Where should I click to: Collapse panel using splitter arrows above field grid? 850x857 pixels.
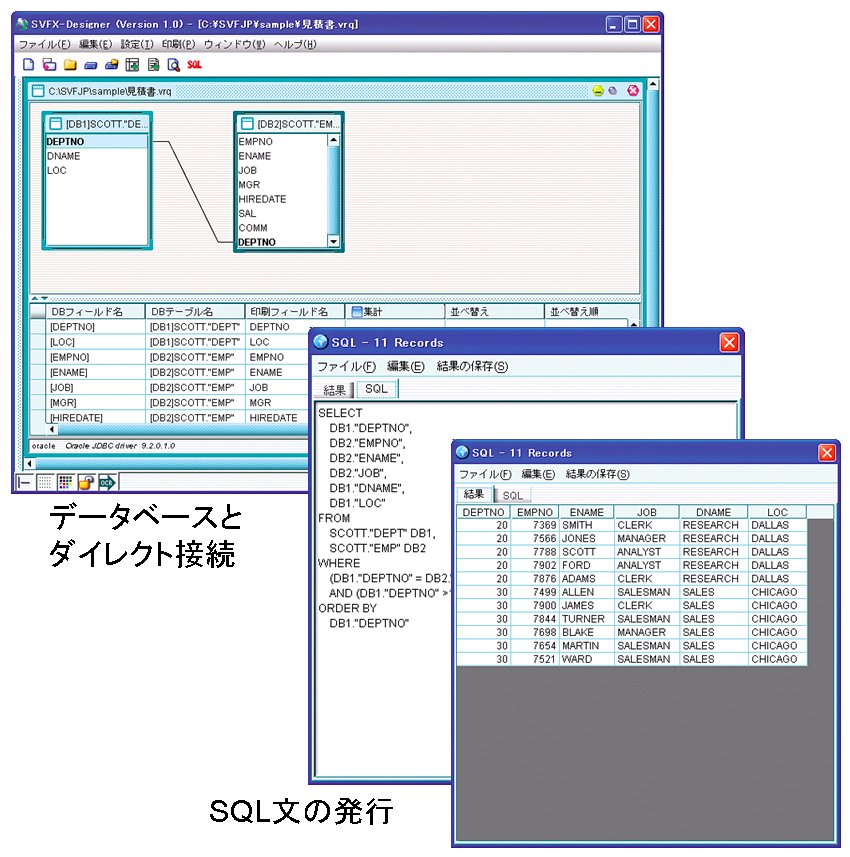point(39,298)
